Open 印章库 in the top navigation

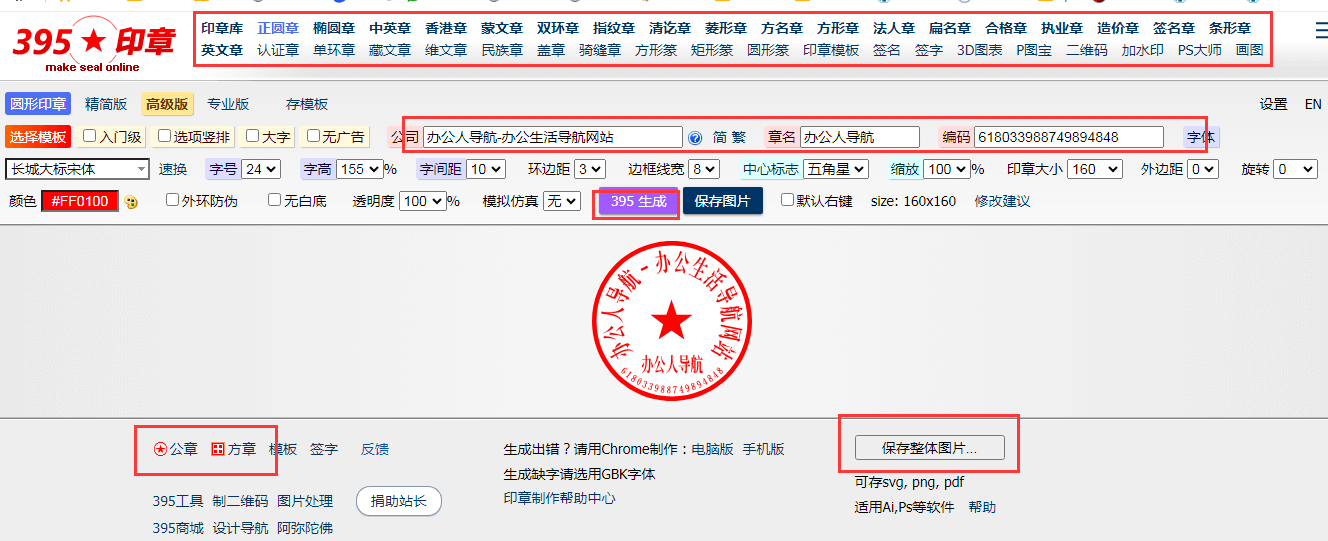tap(222, 28)
